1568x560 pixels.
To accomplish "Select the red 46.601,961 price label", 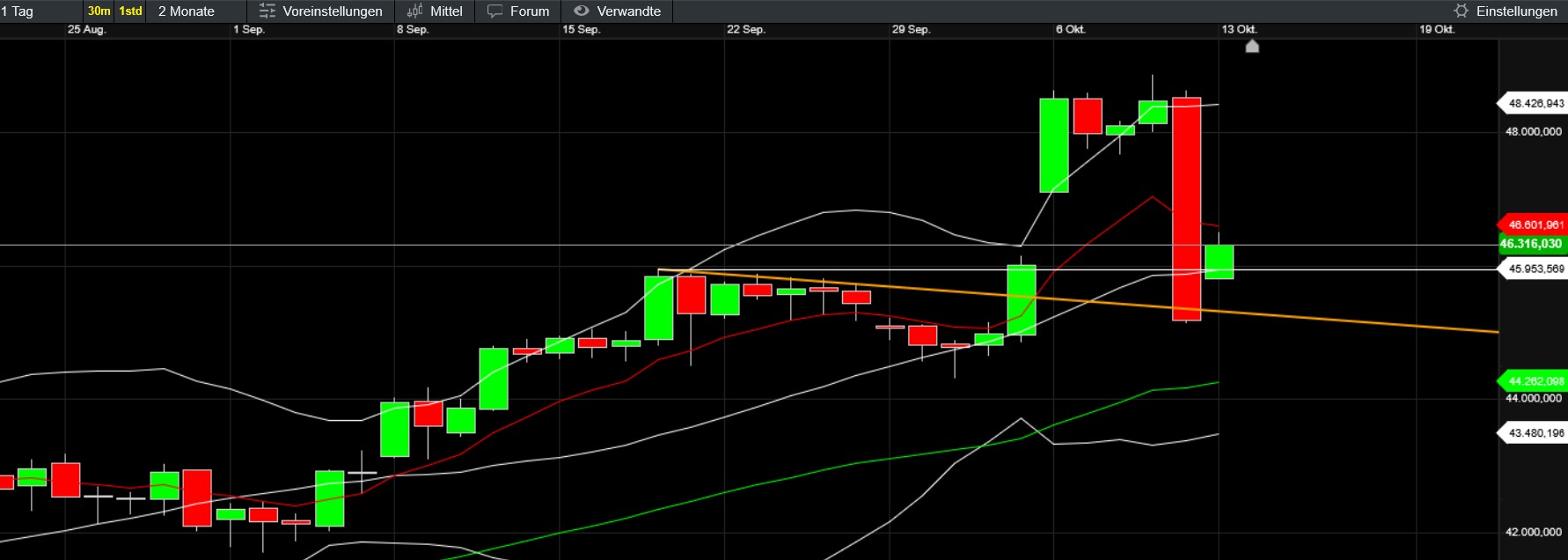I will (x=1532, y=225).
